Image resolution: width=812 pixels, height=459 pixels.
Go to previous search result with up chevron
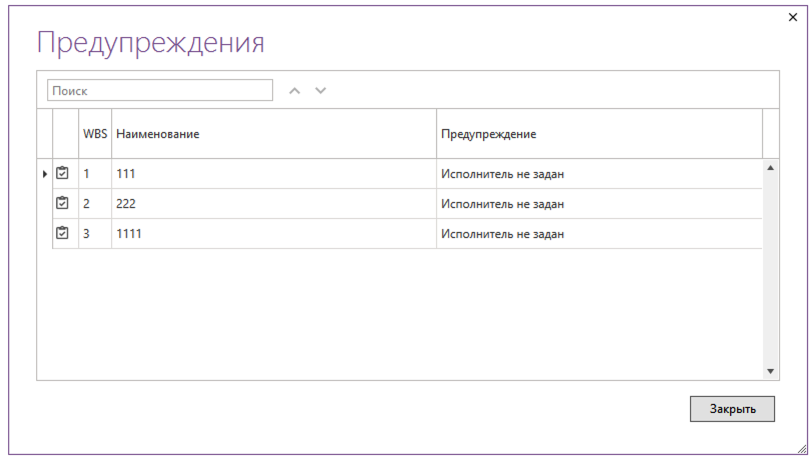(x=295, y=91)
